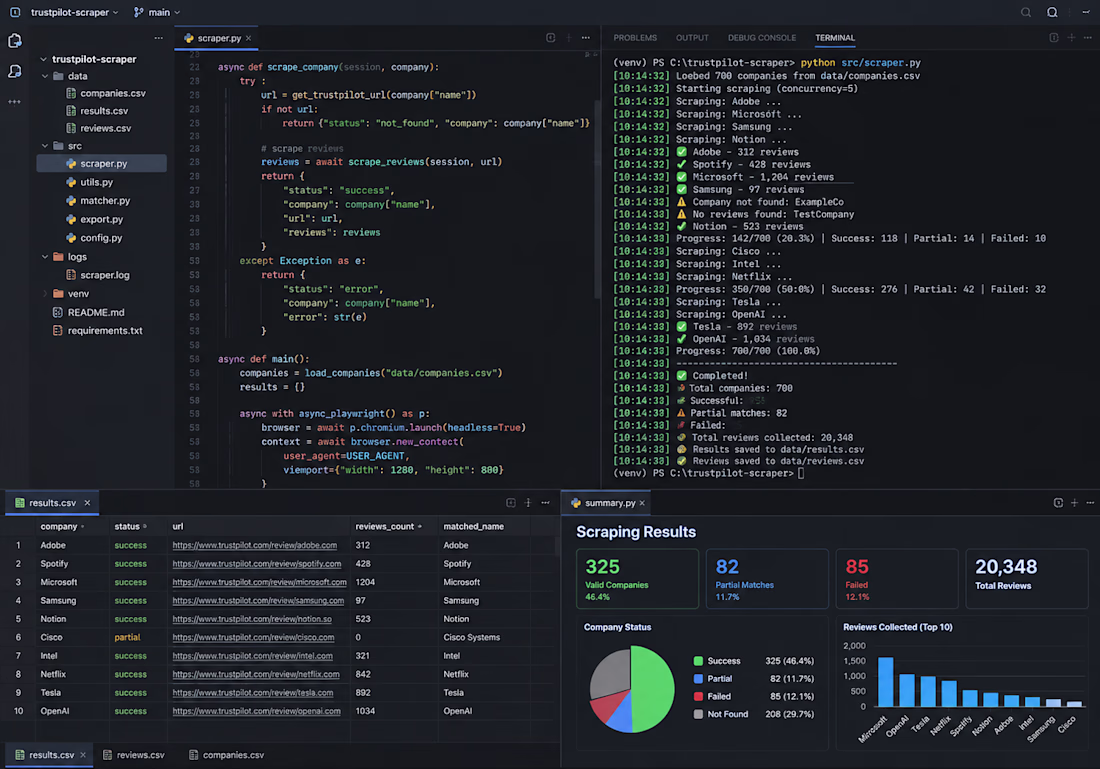Screen dimensions: 1100x769
Task: Click the code editor vertical scrollbar
Action: pyautogui.click(x=597, y=198)
